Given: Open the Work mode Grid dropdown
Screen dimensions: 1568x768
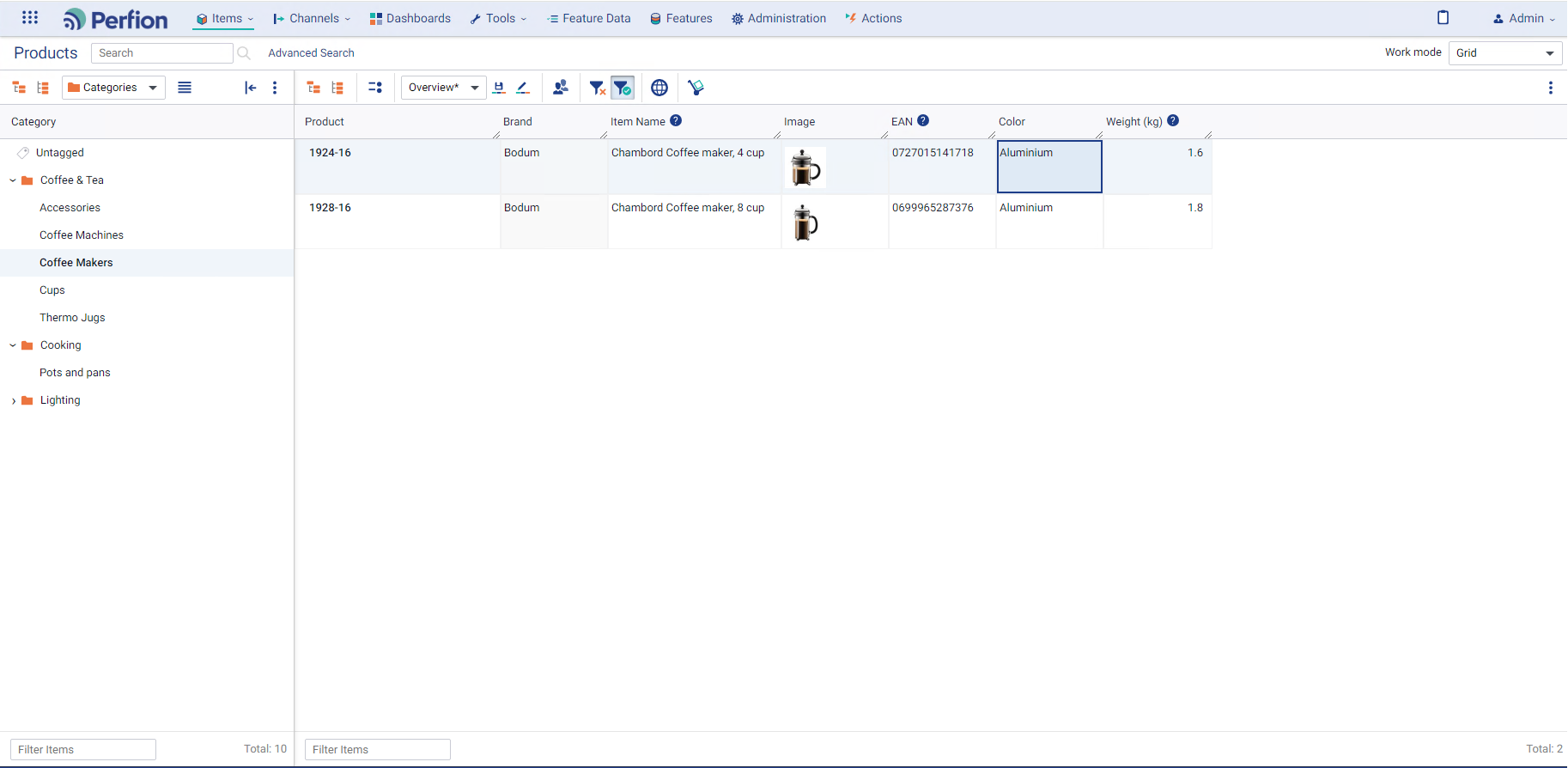Looking at the screenshot, I should (1505, 53).
